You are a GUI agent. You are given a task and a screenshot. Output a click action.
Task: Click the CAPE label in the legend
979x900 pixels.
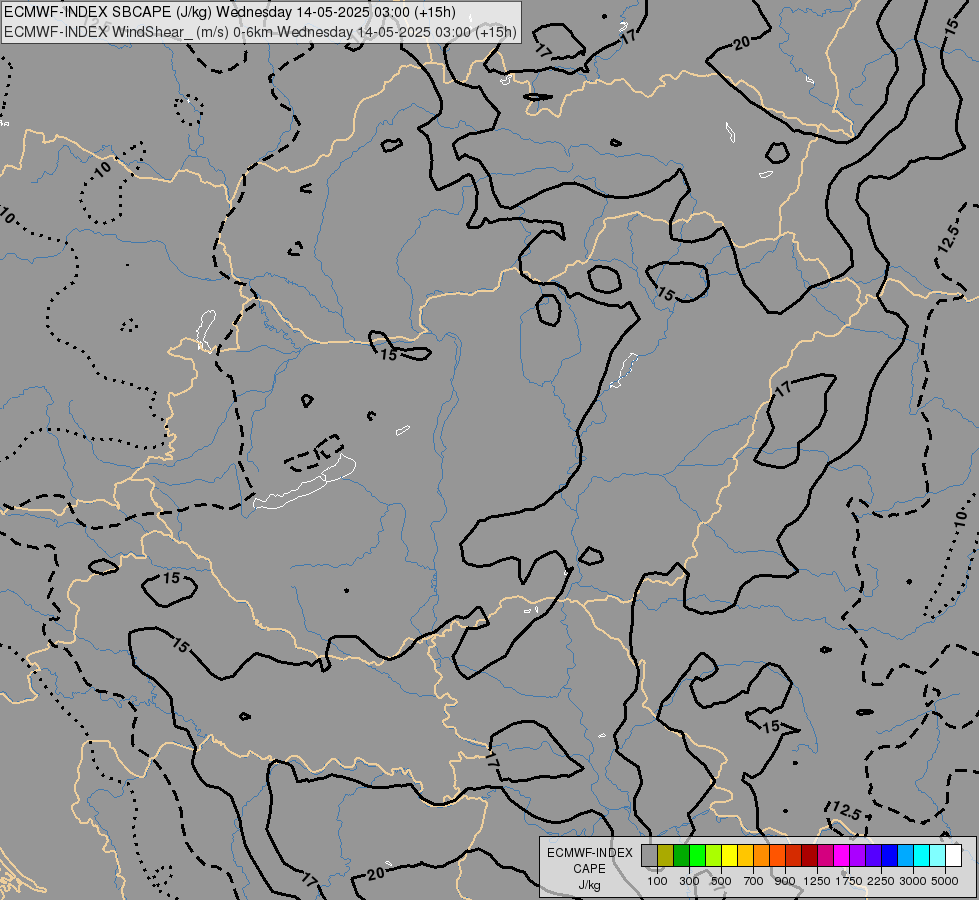click(589, 869)
